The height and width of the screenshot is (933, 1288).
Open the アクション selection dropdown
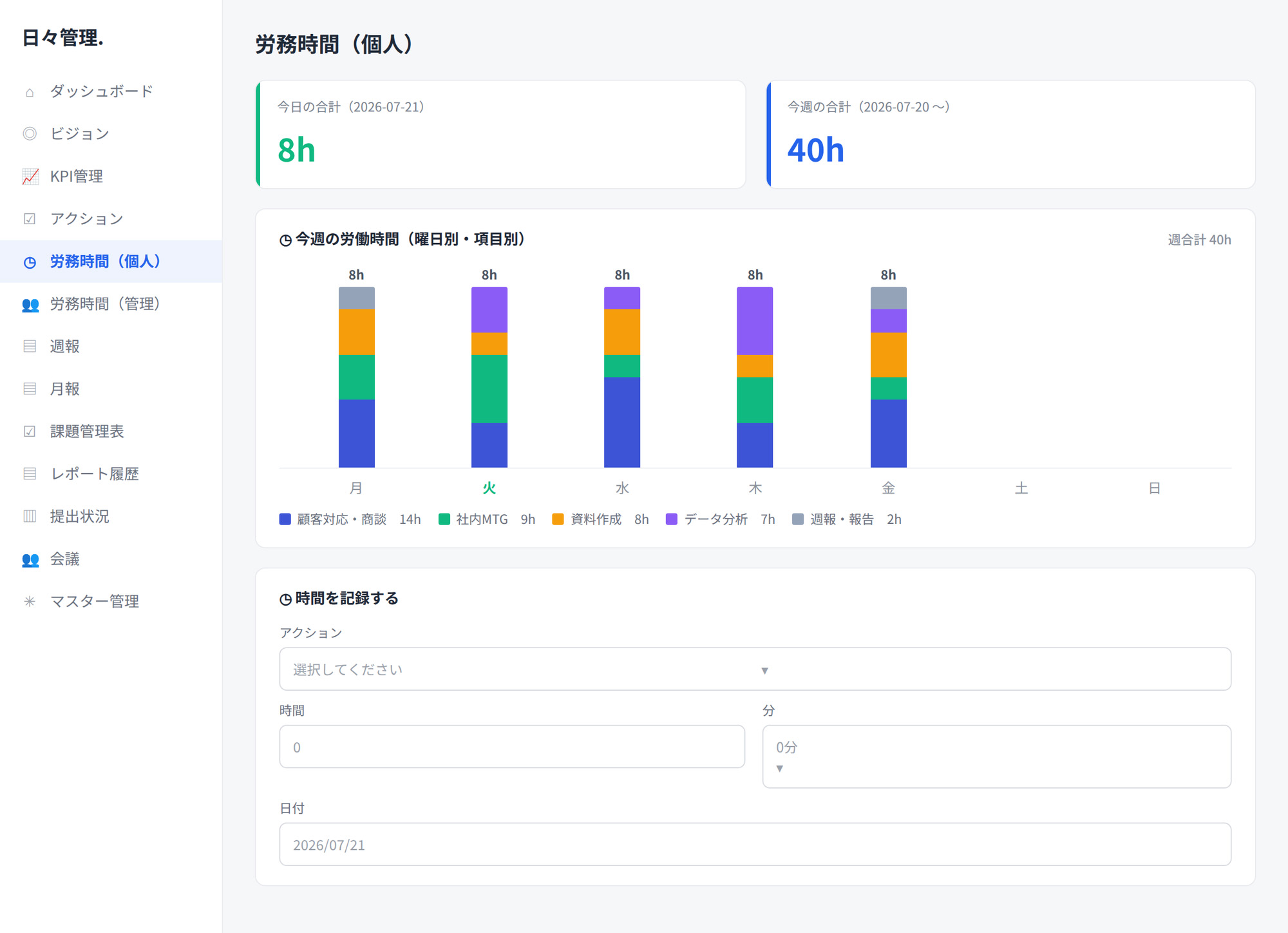click(755, 669)
